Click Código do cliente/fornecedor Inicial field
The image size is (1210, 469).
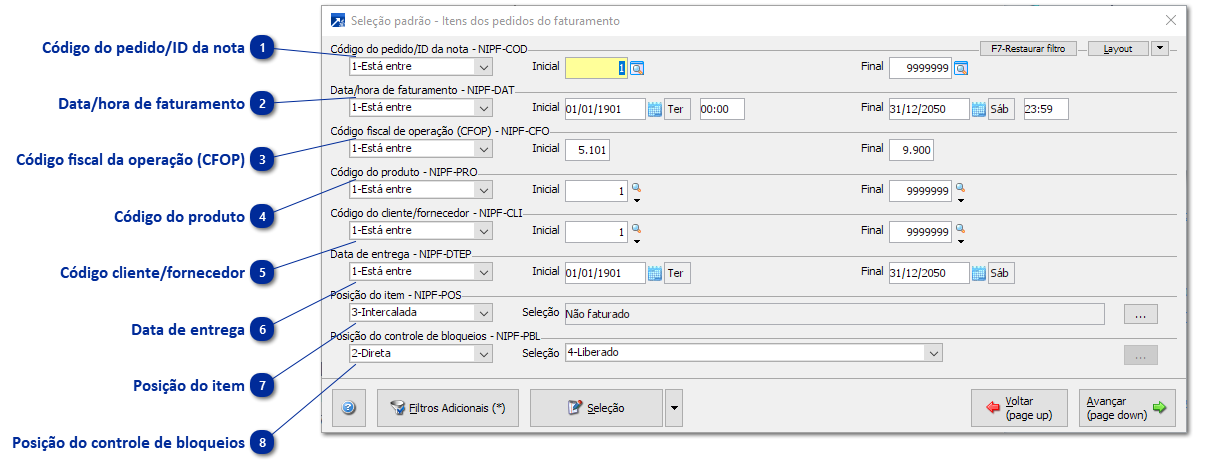tap(596, 231)
